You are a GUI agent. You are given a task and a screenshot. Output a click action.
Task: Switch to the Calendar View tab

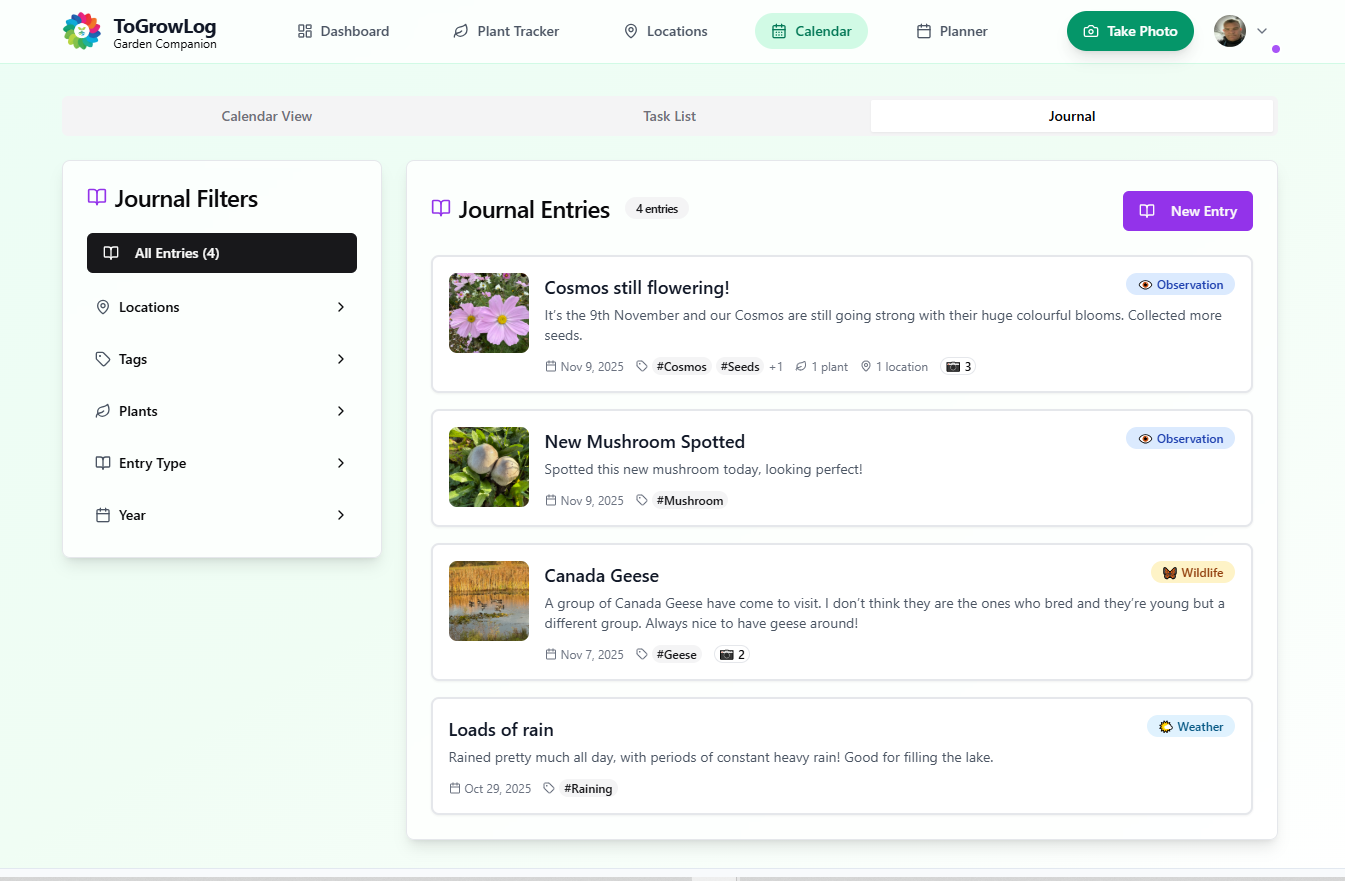266,116
